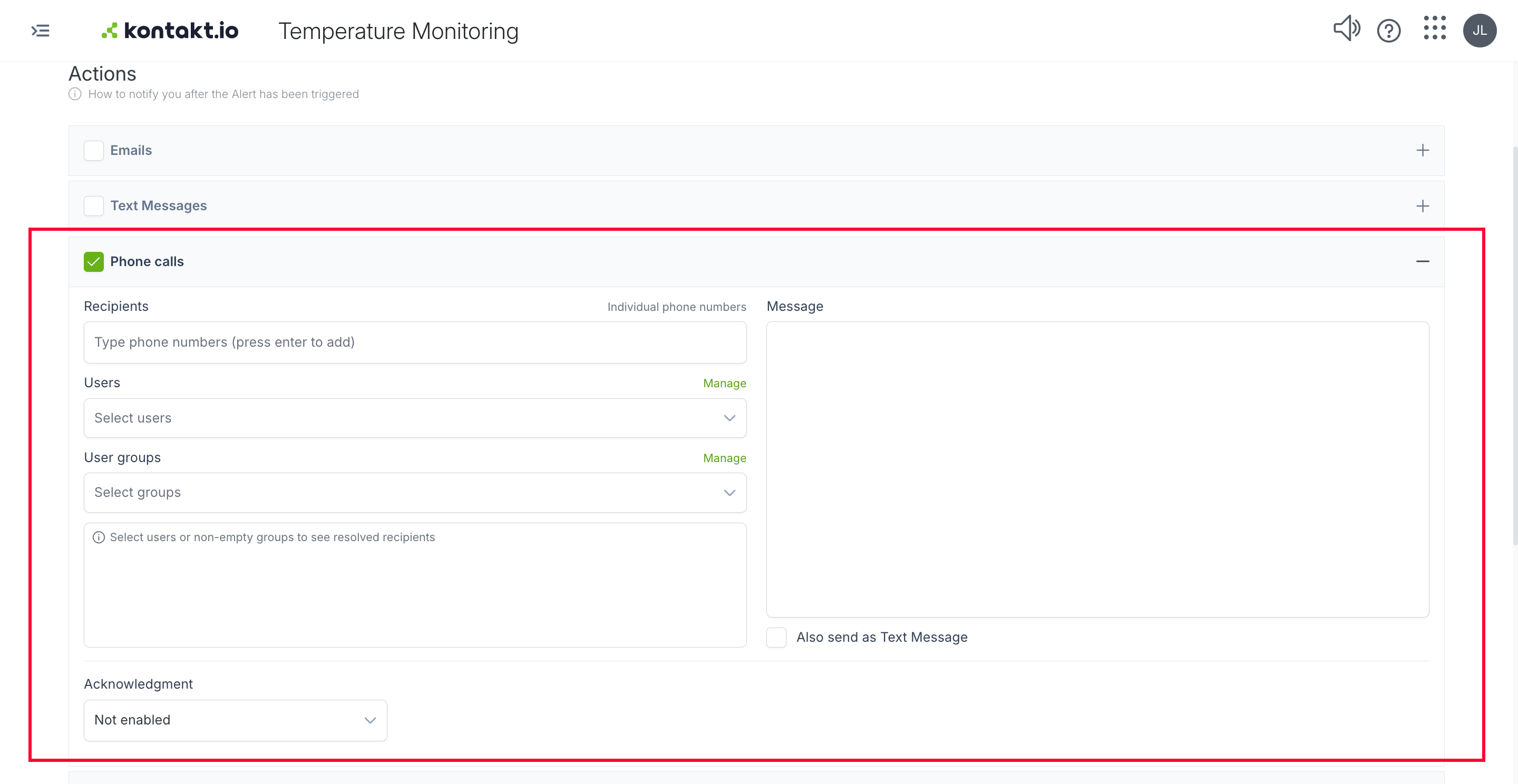Open the Acknowledgment dropdown

click(x=235, y=720)
